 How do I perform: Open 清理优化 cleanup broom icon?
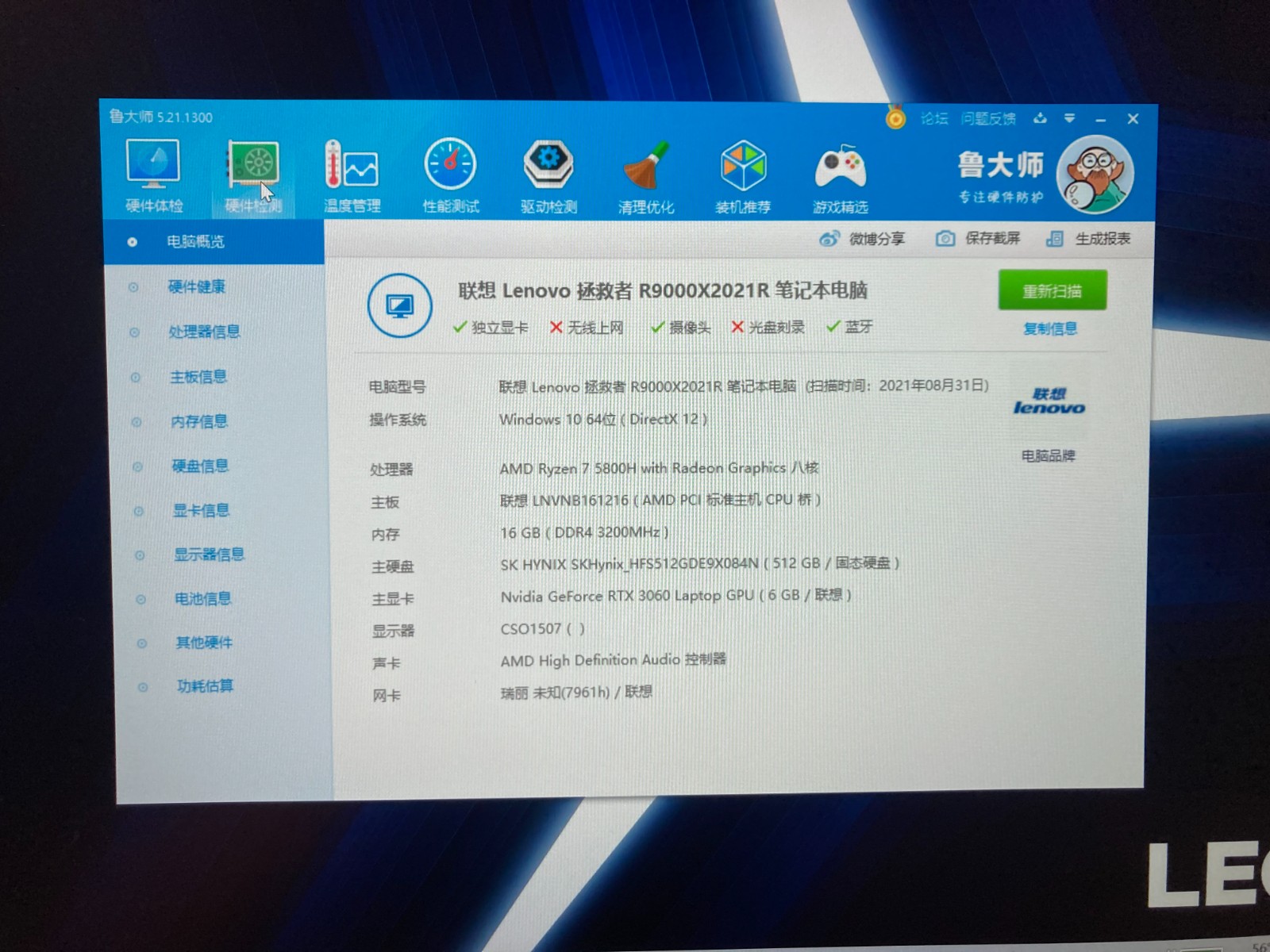point(646,176)
